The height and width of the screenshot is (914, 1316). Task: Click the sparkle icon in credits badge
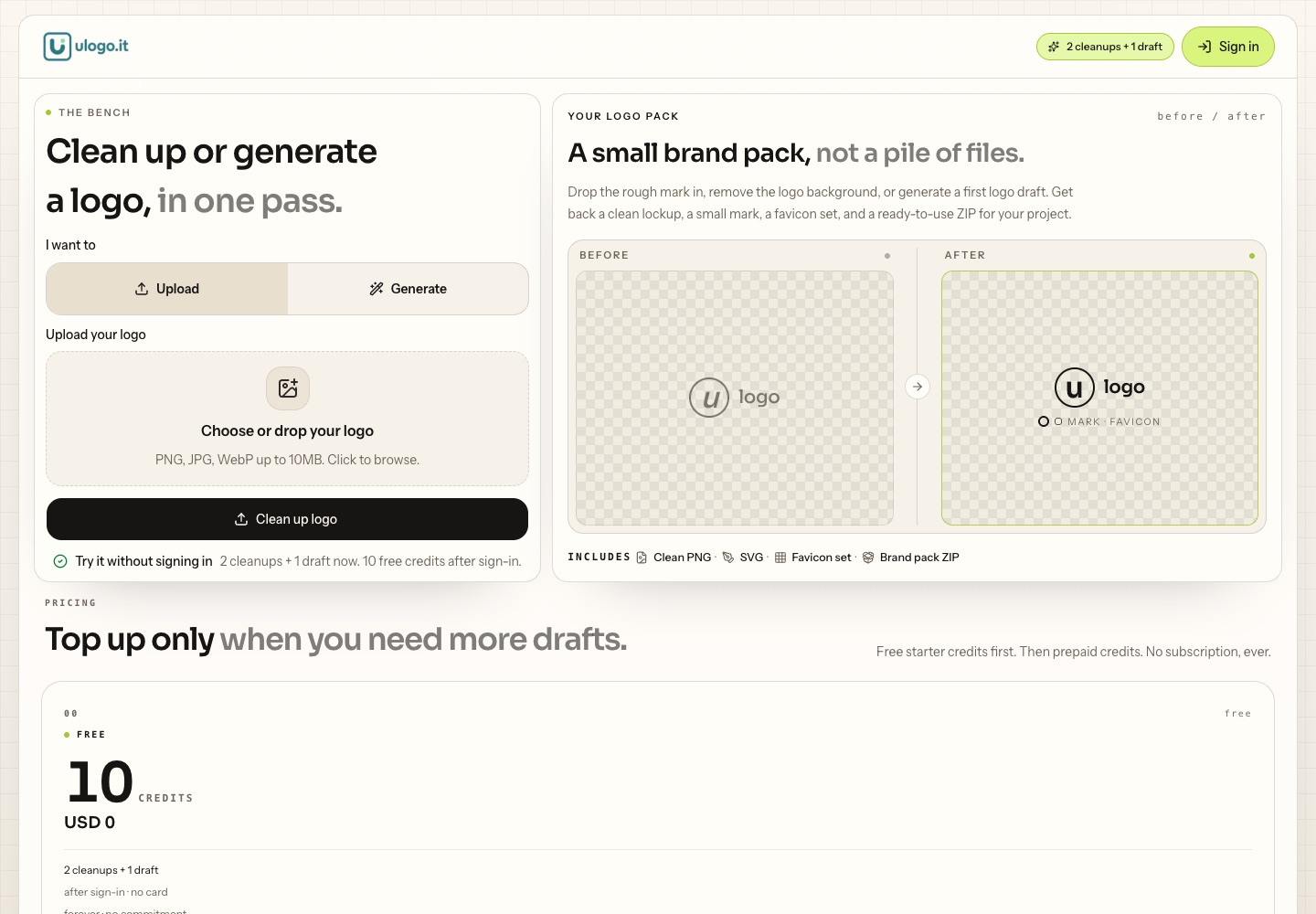coord(1054,47)
